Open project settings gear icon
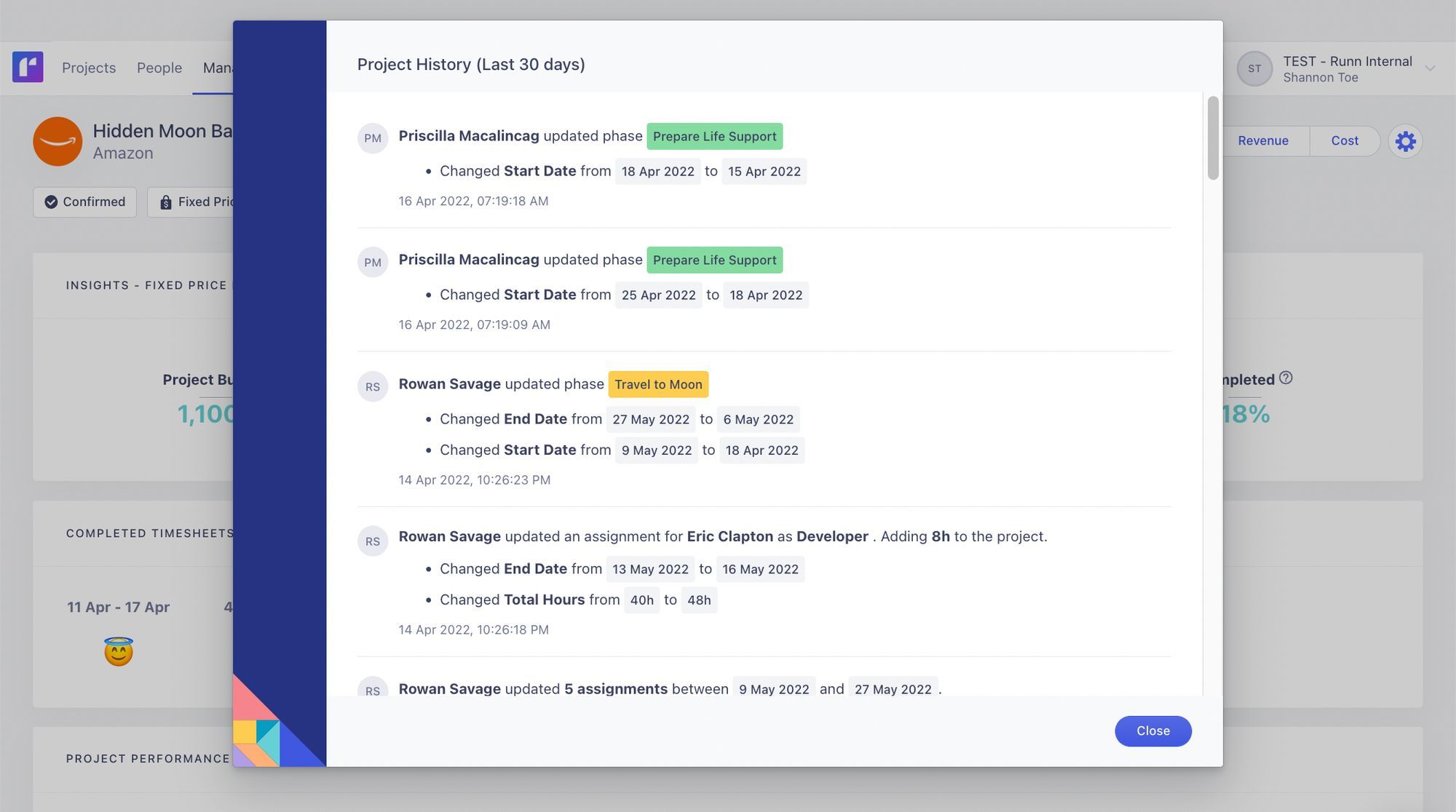Viewport: 1456px width, 812px height. [x=1405, y=141]
